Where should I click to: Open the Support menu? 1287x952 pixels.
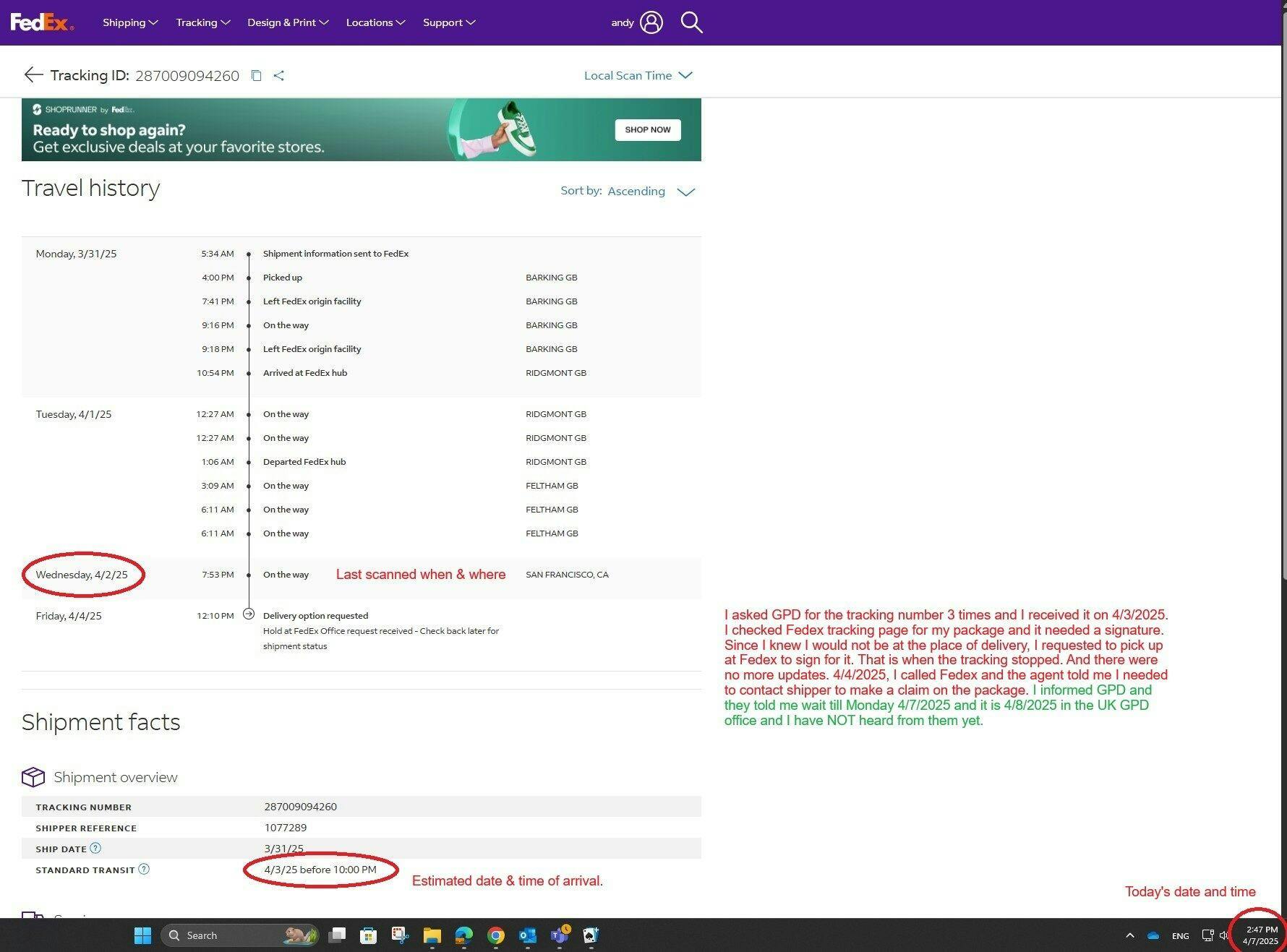pos(449,22)
